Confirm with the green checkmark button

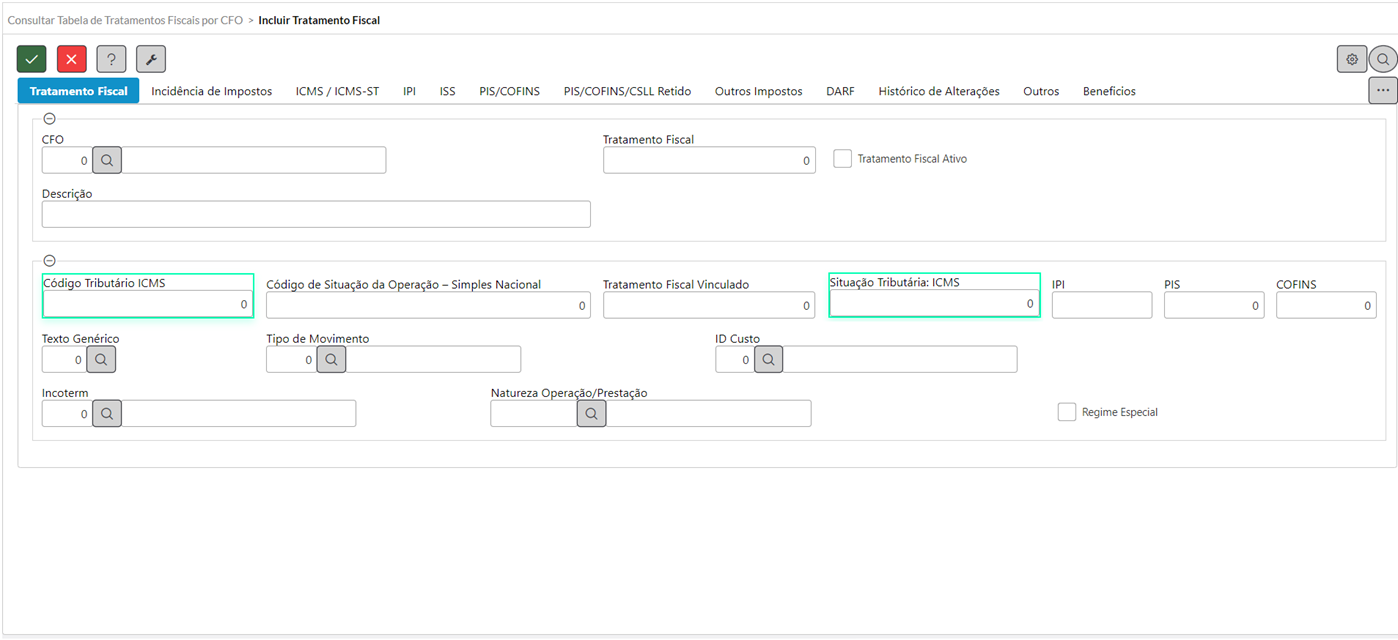pos(32,59)
